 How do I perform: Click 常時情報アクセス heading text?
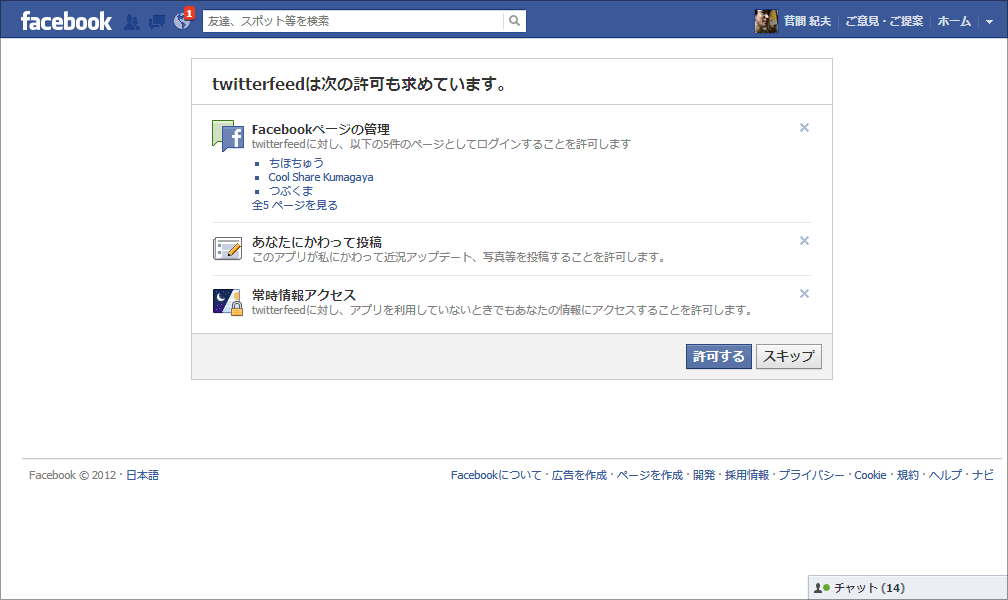point(303,295)
